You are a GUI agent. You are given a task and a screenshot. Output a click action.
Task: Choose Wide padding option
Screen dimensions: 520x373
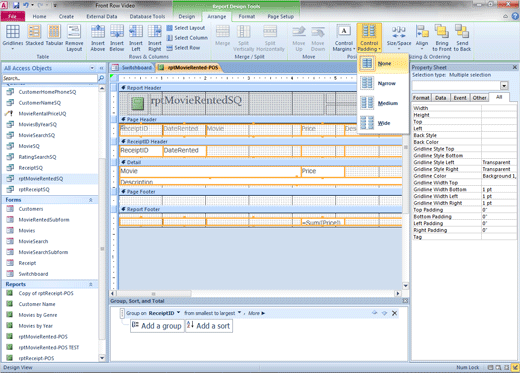click(383, 123)
